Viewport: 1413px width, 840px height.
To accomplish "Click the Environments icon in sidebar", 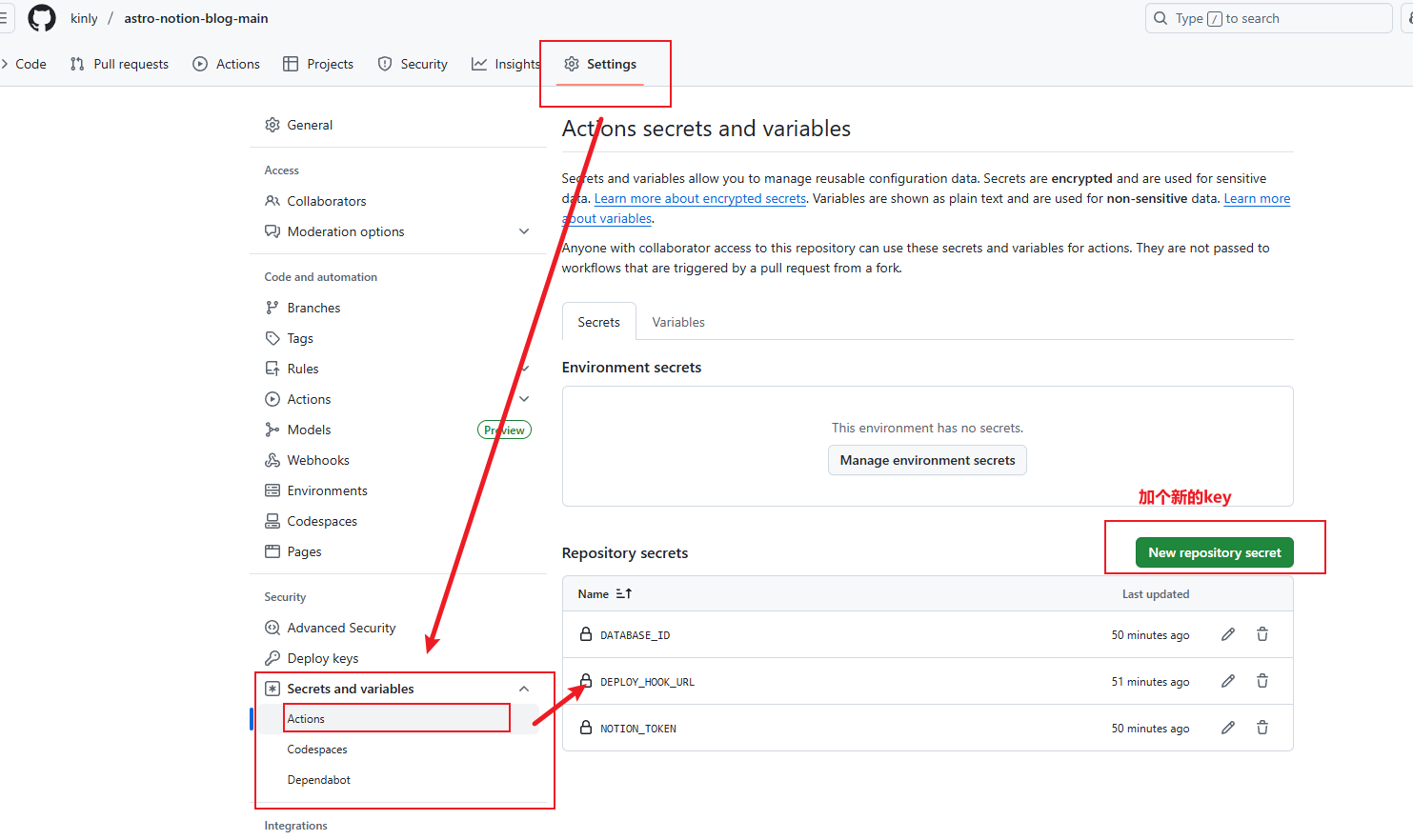I will tap(273, 490).
